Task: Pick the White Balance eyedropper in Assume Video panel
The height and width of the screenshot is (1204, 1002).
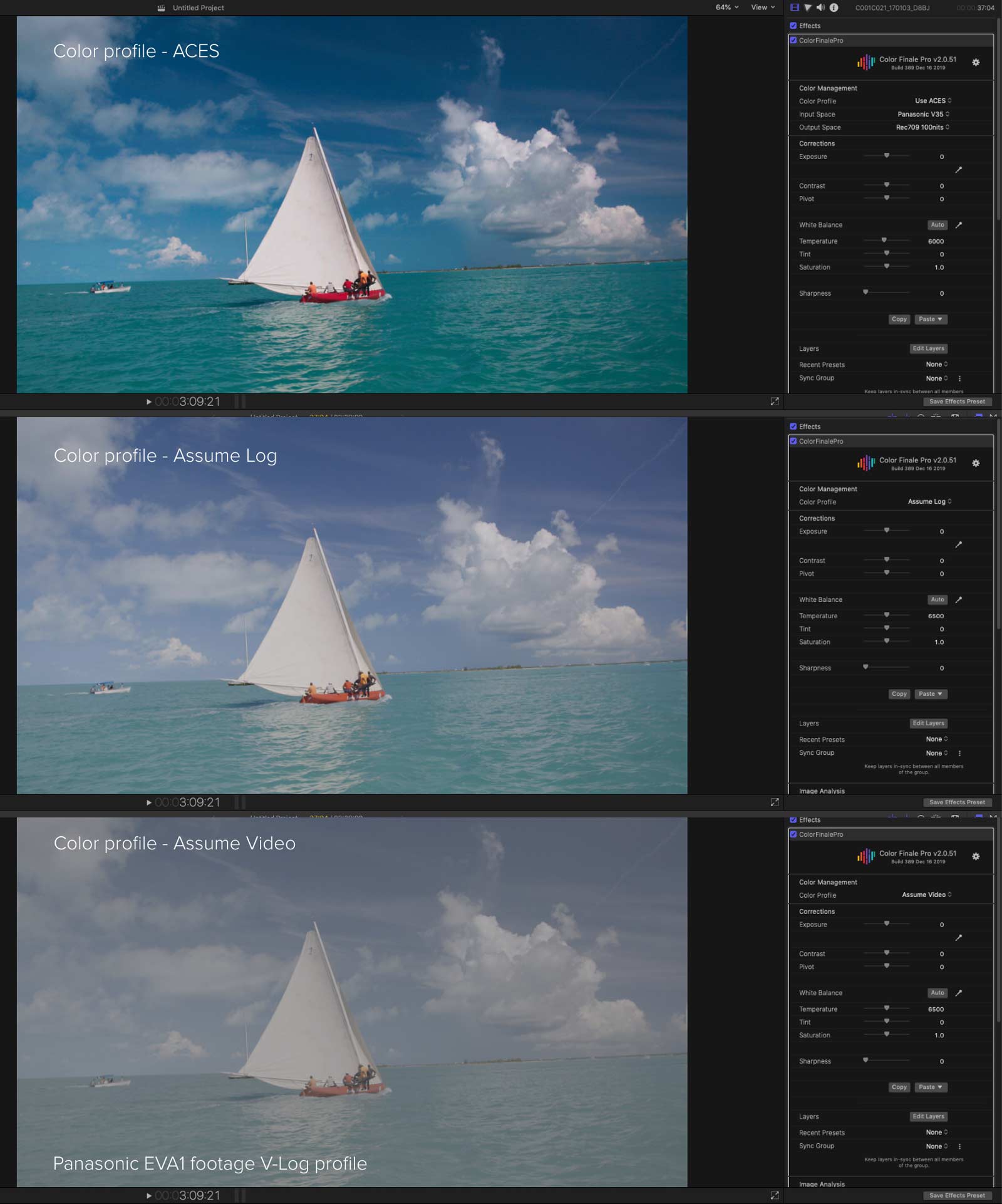Action: click(958, 993)
